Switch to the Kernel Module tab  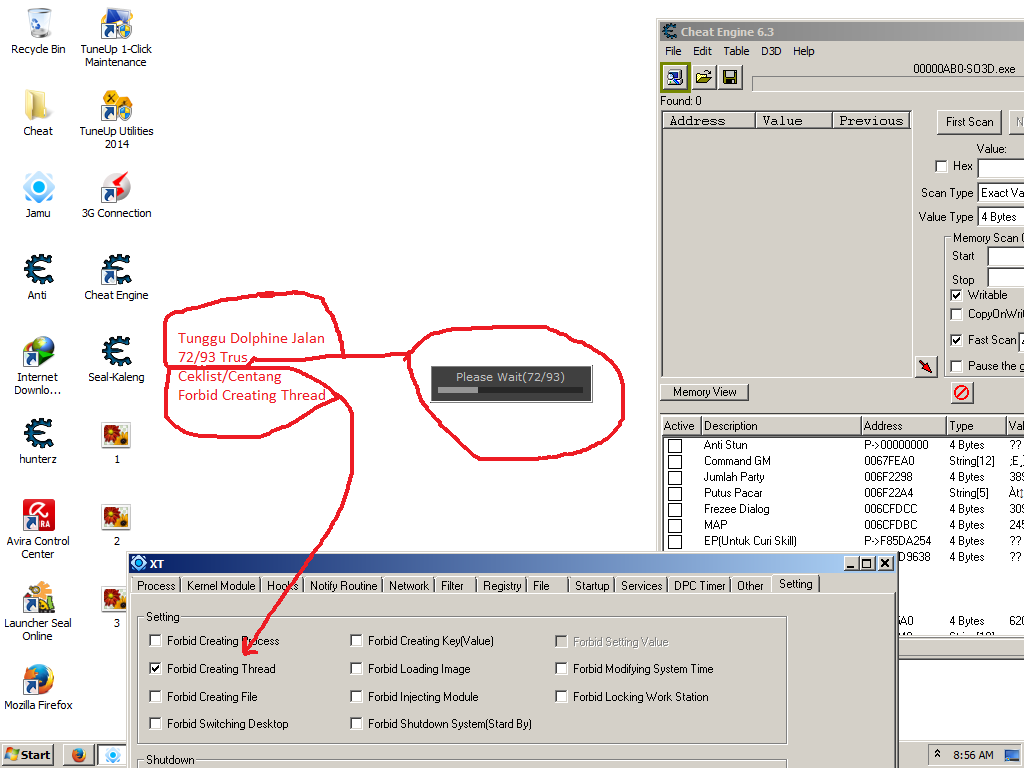click(x=221, y=586)
